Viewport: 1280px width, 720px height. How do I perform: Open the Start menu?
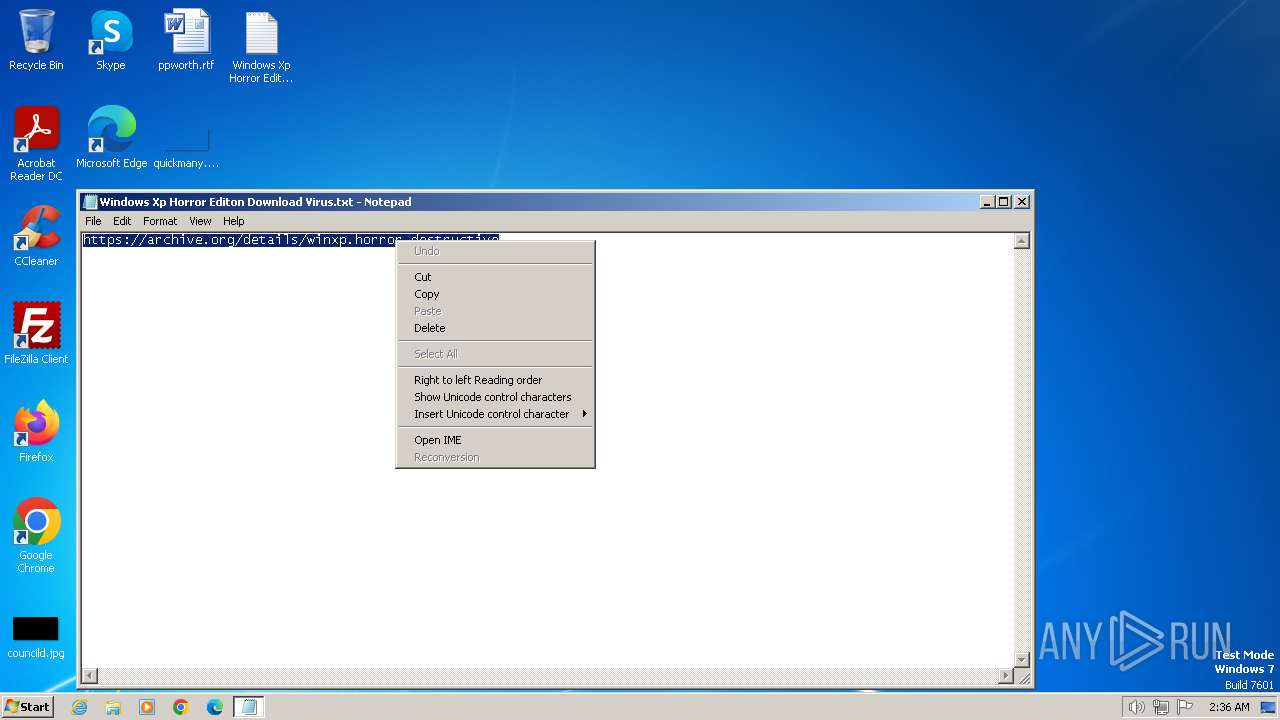tap(27, 707)
